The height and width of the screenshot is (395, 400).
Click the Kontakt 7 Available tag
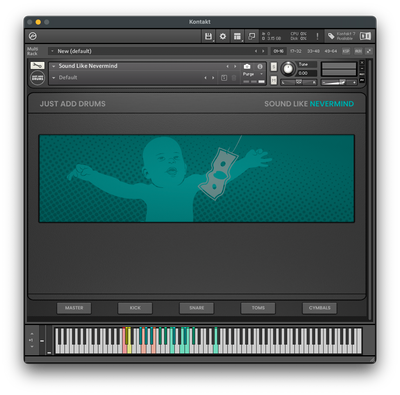click(341, 36)
